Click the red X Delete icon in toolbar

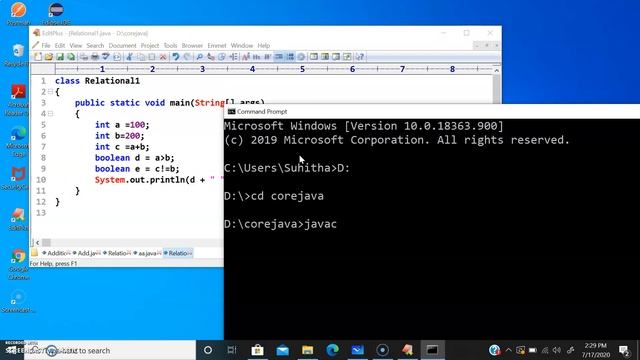[163, 57]
